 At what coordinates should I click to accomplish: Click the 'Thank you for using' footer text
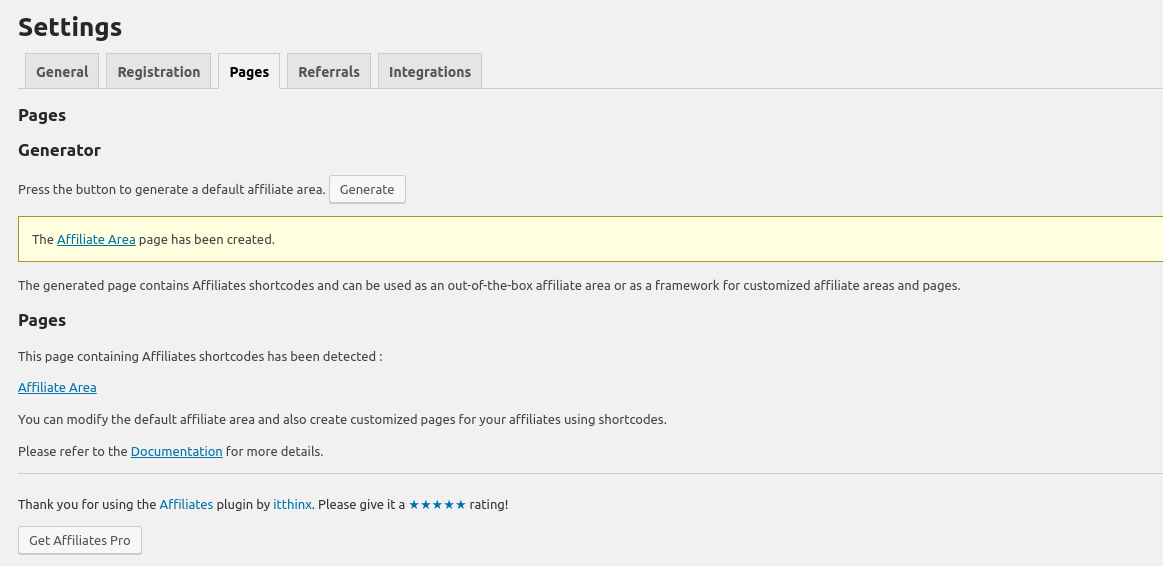click(x=87, y=504)
